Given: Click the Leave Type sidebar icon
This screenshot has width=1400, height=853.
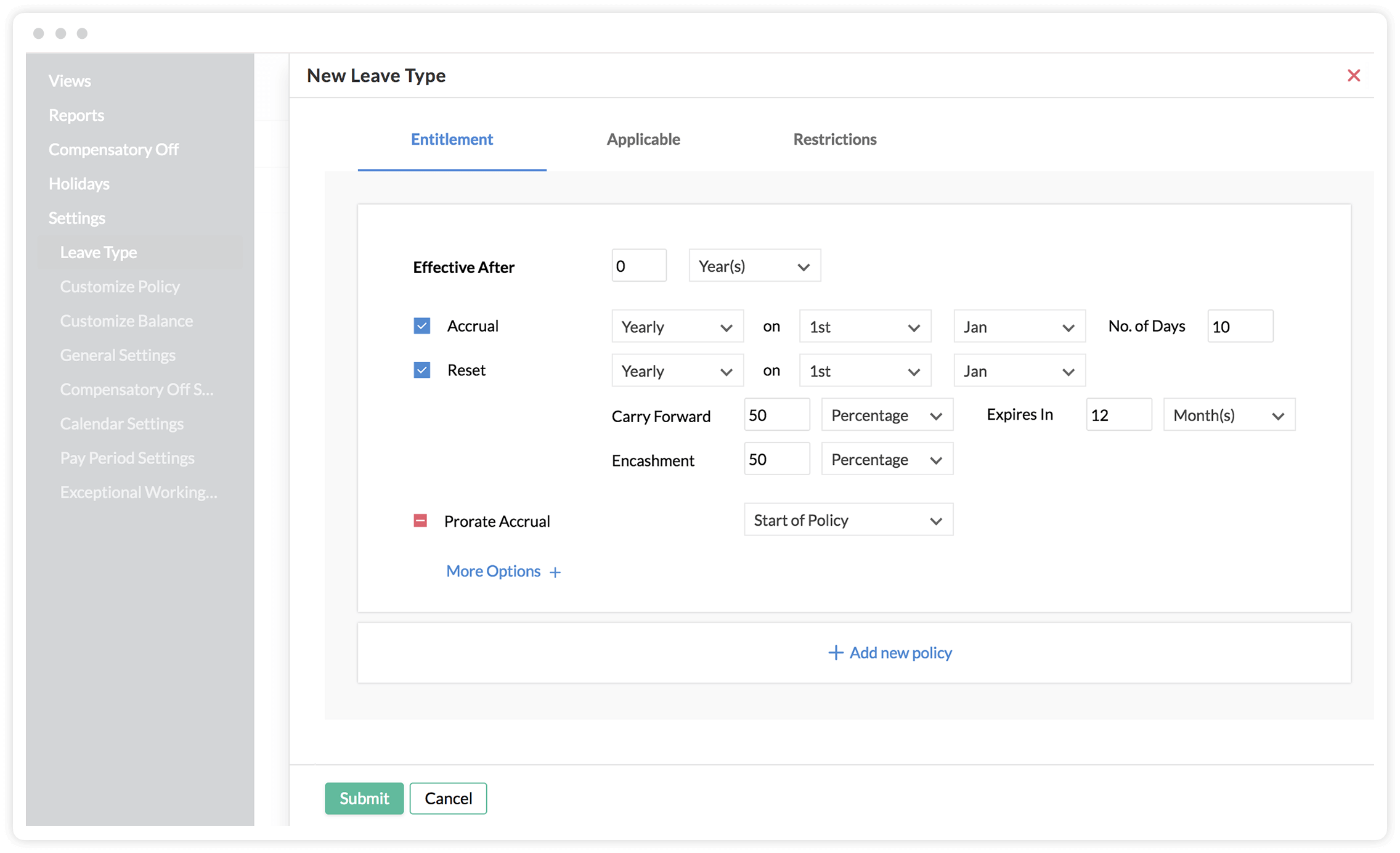Looking at the screenshot, I should pos(98,251).
